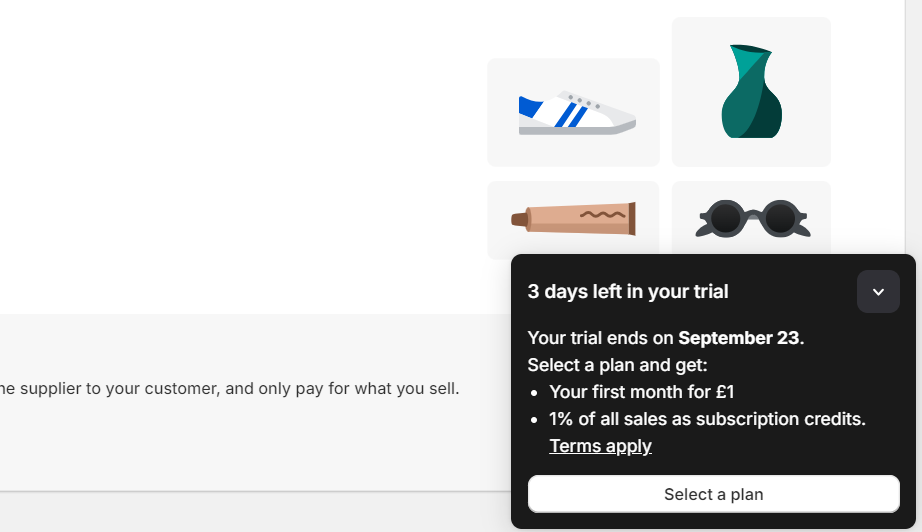Click the supplier-to-customer description text
This screenshot has height=532, width=922.
(230, 388)
